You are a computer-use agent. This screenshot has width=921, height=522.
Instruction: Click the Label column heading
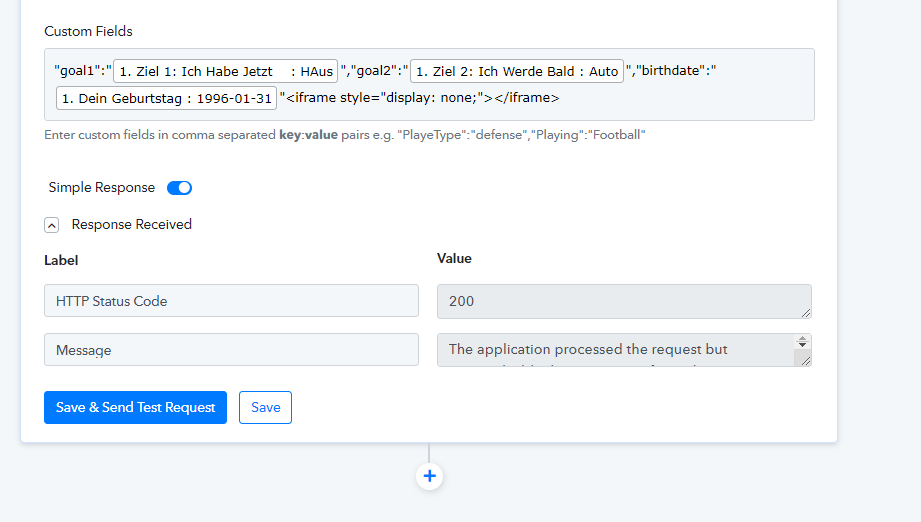[61, 260]
